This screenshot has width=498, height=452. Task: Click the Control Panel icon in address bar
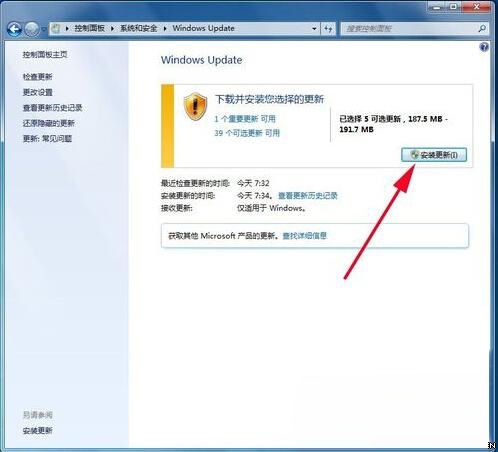pos(56,29)
